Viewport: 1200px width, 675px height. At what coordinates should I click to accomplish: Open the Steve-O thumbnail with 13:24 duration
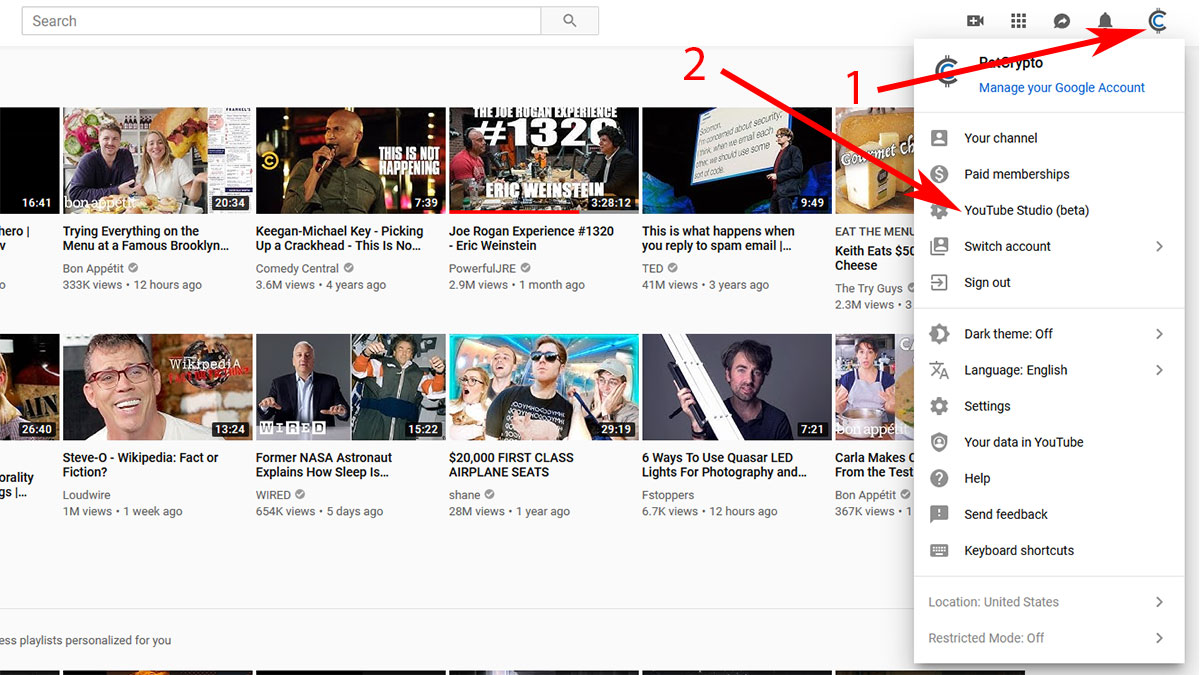click(157, 387)
